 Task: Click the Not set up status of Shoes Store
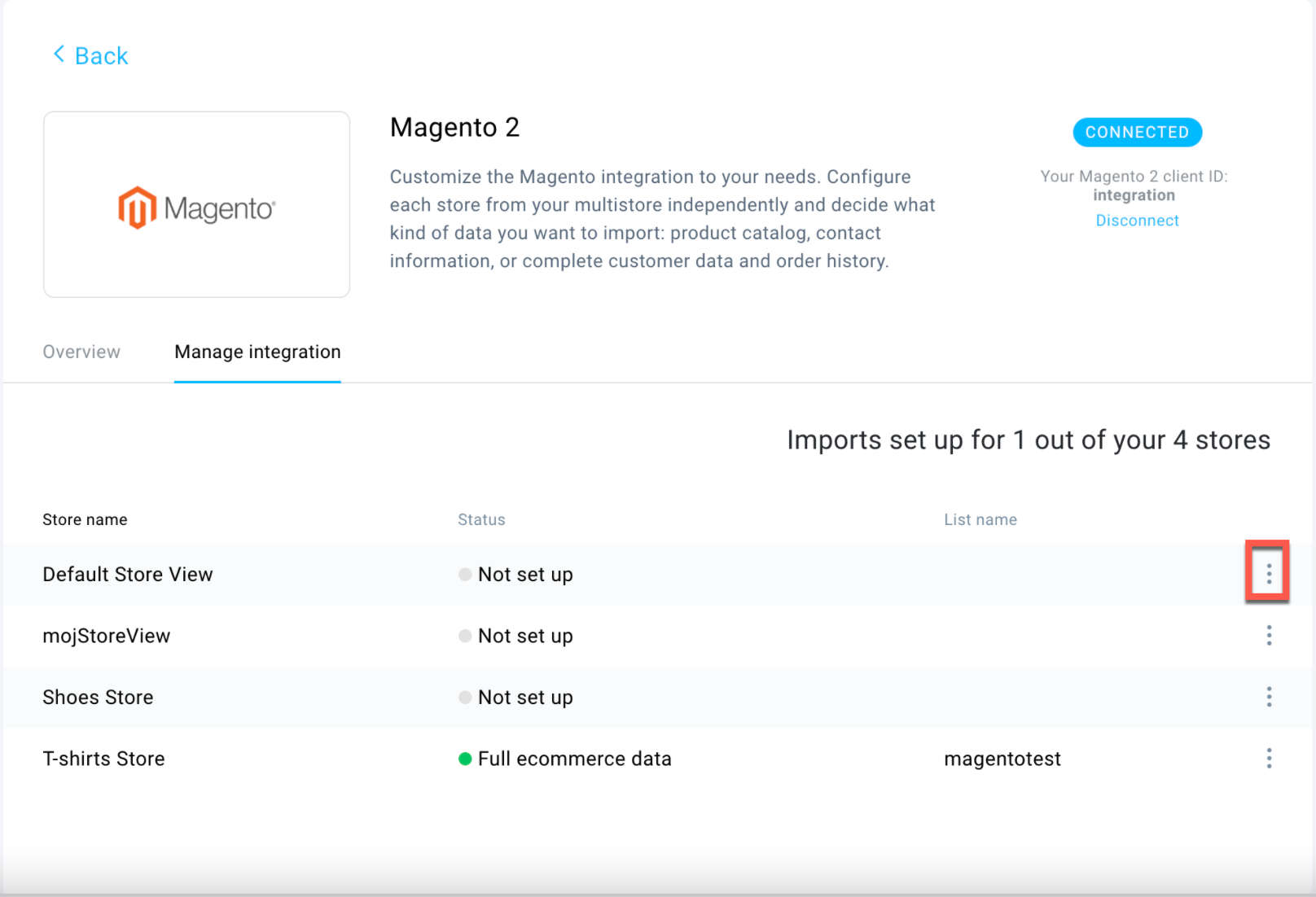click(525, 698)
